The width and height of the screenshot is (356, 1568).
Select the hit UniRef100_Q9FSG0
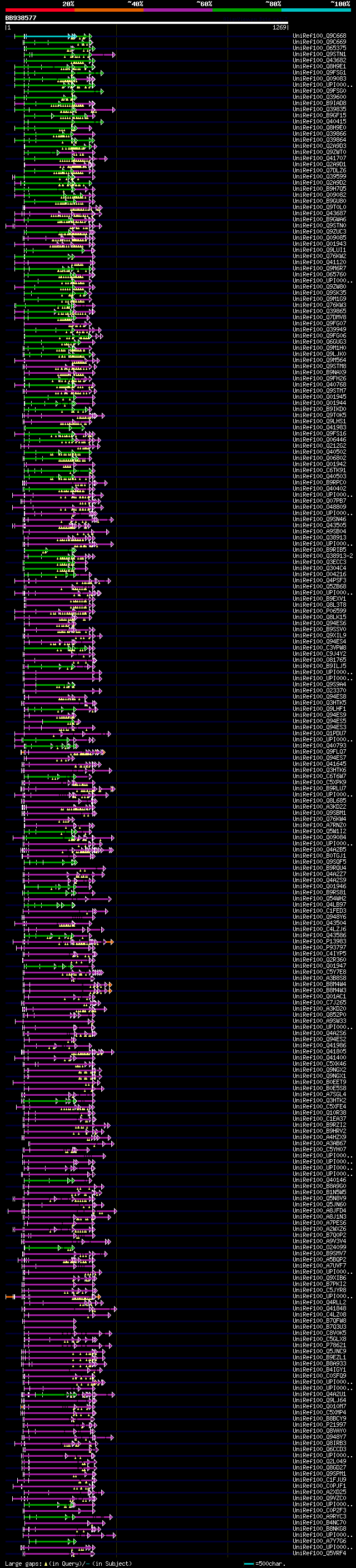point(319,91)
